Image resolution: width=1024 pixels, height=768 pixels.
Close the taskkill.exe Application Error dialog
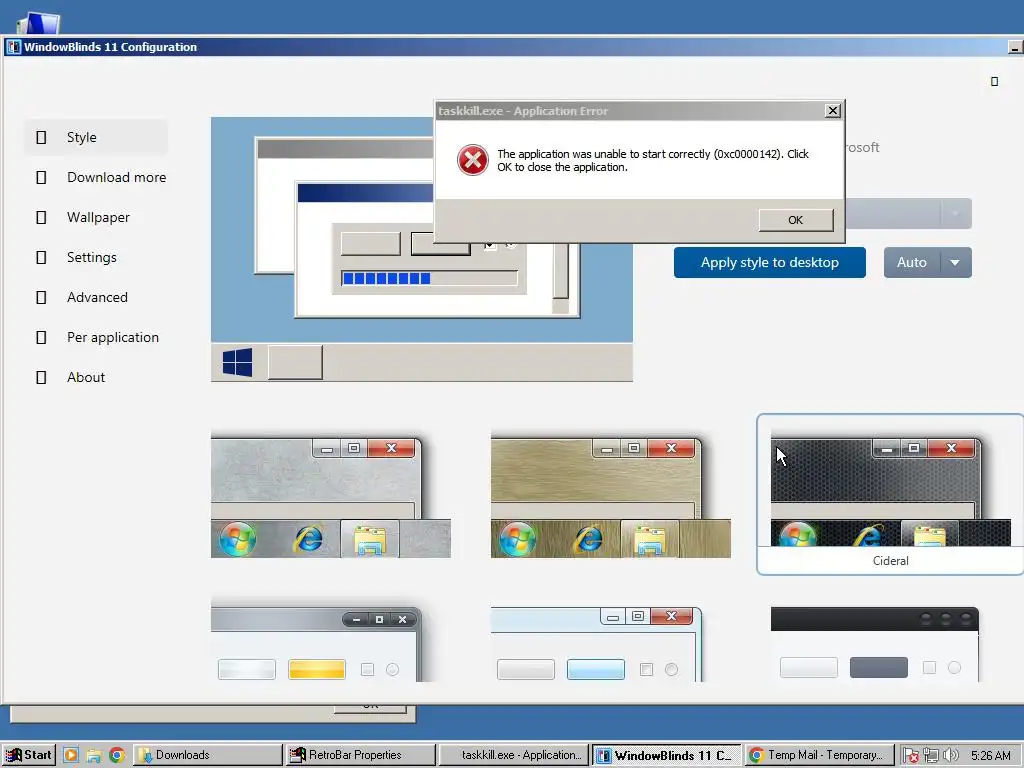[832, 110]
